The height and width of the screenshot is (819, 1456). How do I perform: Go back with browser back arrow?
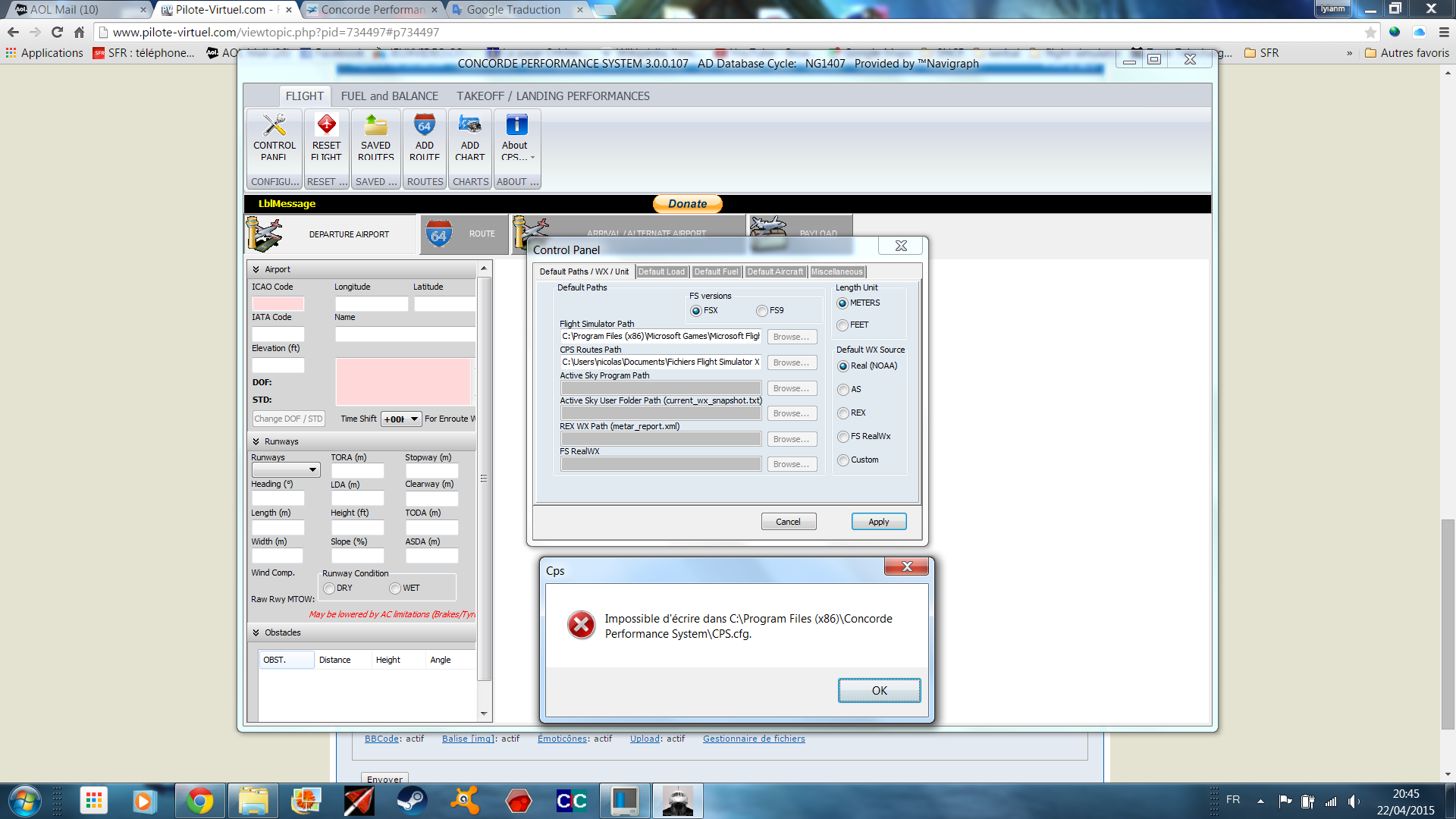tap(13, 32)
